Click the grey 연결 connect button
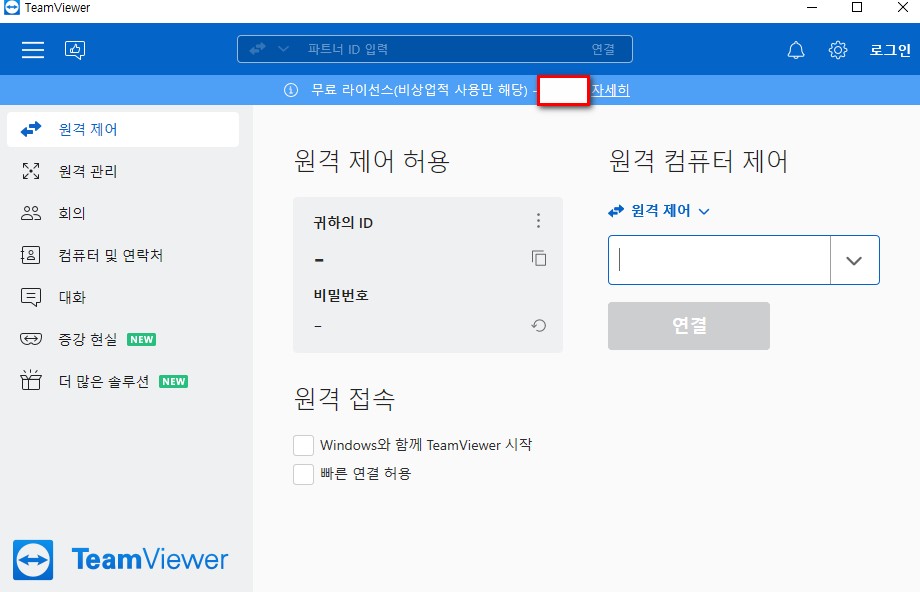Image resolution: width=920 pixels, height=592 pixels. pyautogui.click(x=689, y=326)
